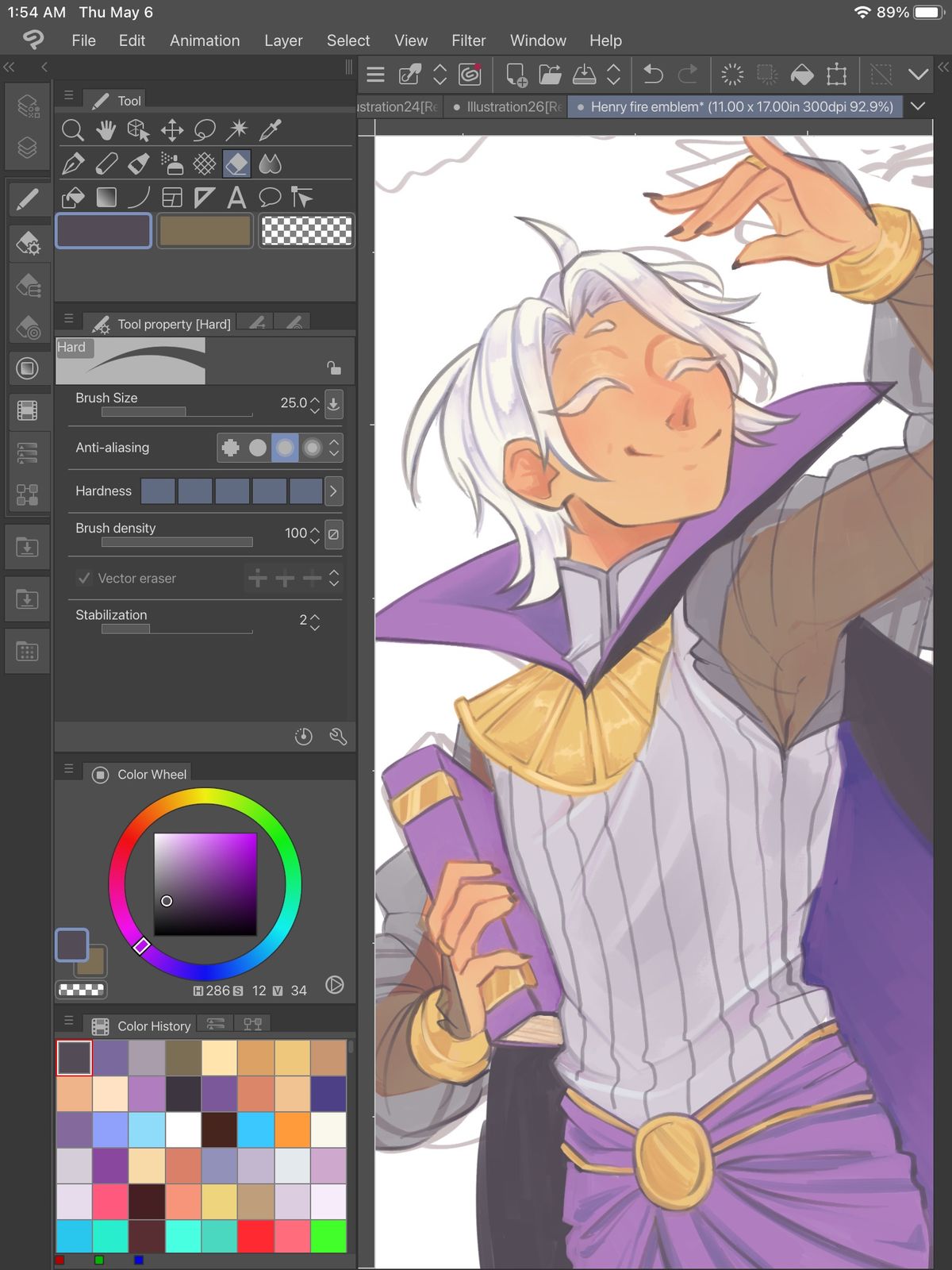Select weak anti-aliasing option
Viewport: 952px width, 1270px height.
click(x=258, y=448)
